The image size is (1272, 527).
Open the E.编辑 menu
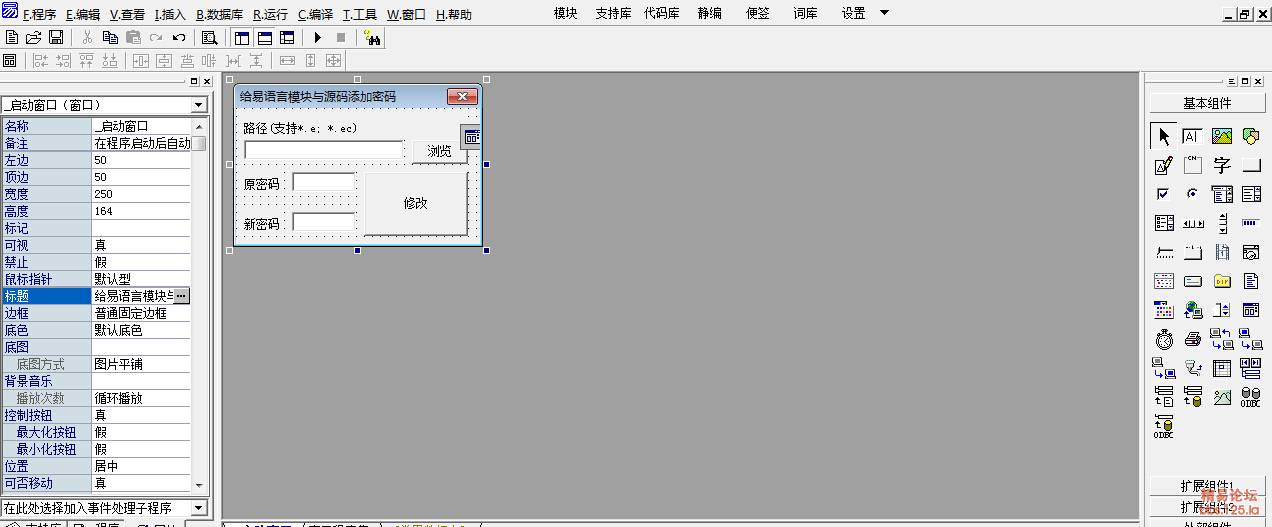click(x=83, y=14)
